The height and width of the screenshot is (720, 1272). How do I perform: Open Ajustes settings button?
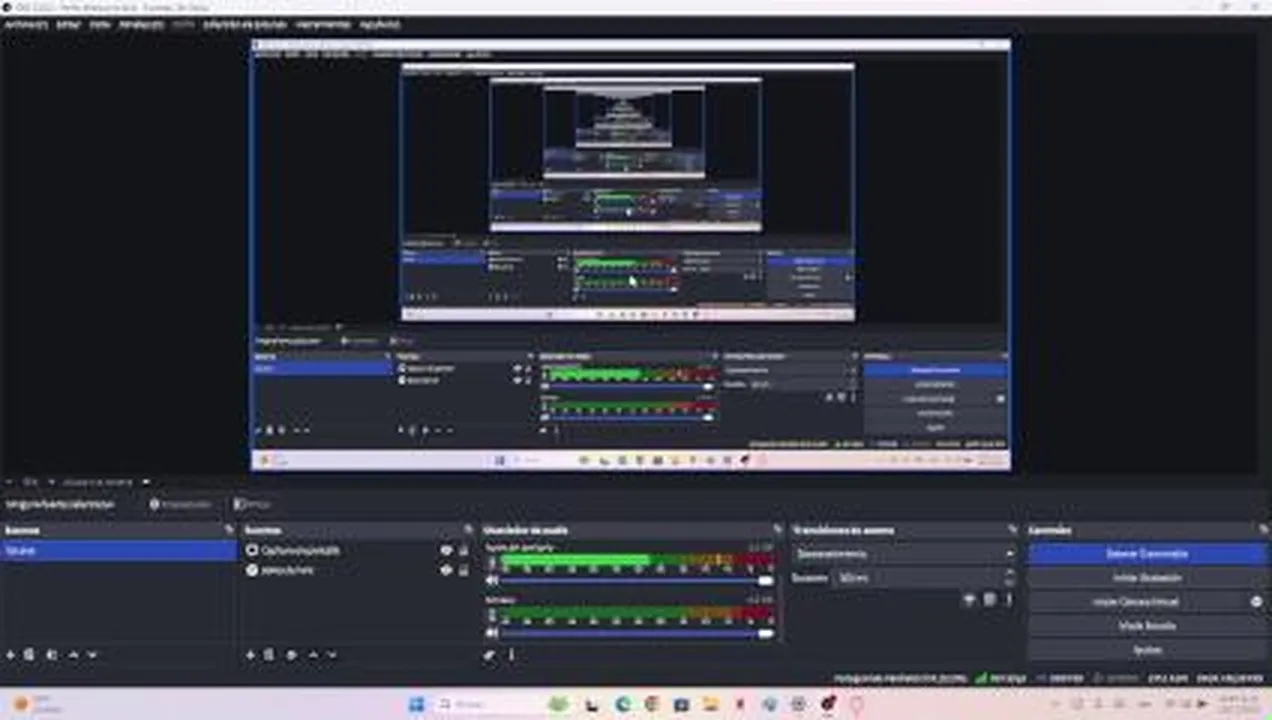point(1147,650)
